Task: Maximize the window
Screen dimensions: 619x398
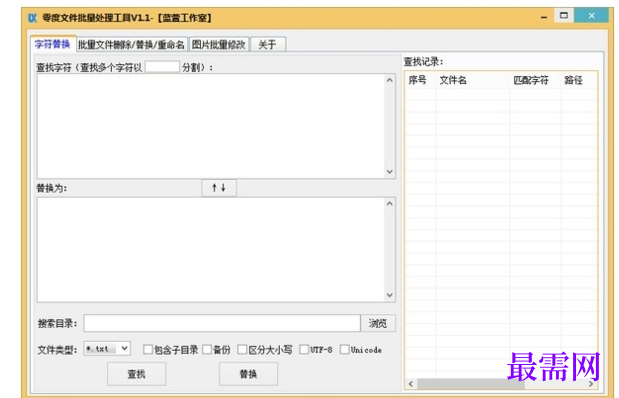Action: point(564,16)
